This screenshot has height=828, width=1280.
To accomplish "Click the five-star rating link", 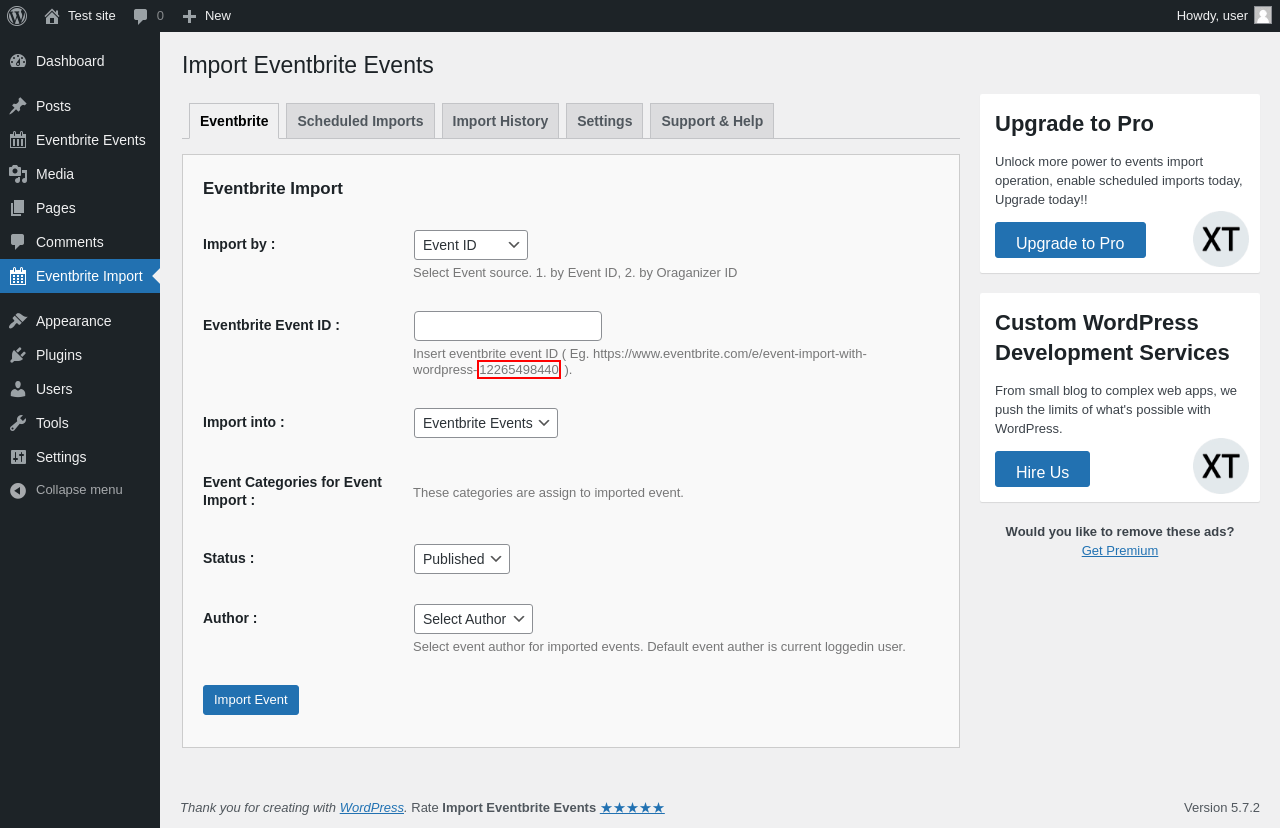I will coord(632,807).
